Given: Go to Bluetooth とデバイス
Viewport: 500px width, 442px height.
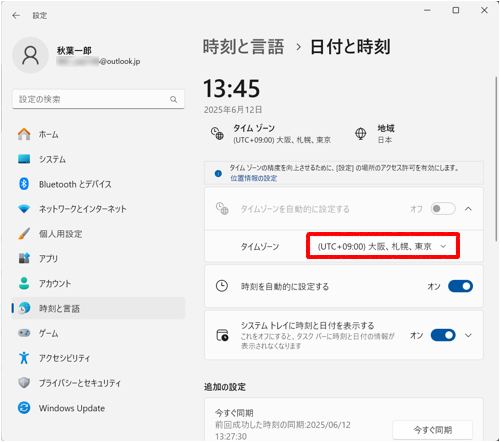Looking at the screenshot, I should point(98,184).
